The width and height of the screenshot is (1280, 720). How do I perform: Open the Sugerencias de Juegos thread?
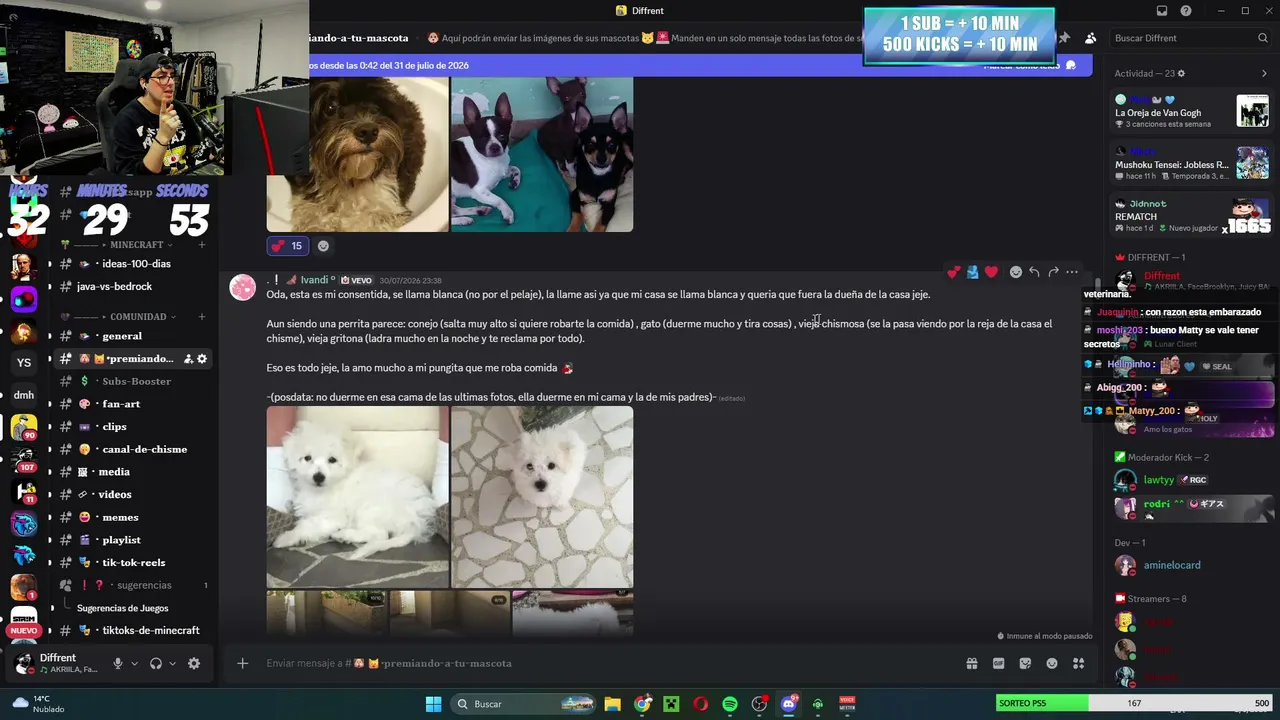pyautogui.click(x=122, y=608)
